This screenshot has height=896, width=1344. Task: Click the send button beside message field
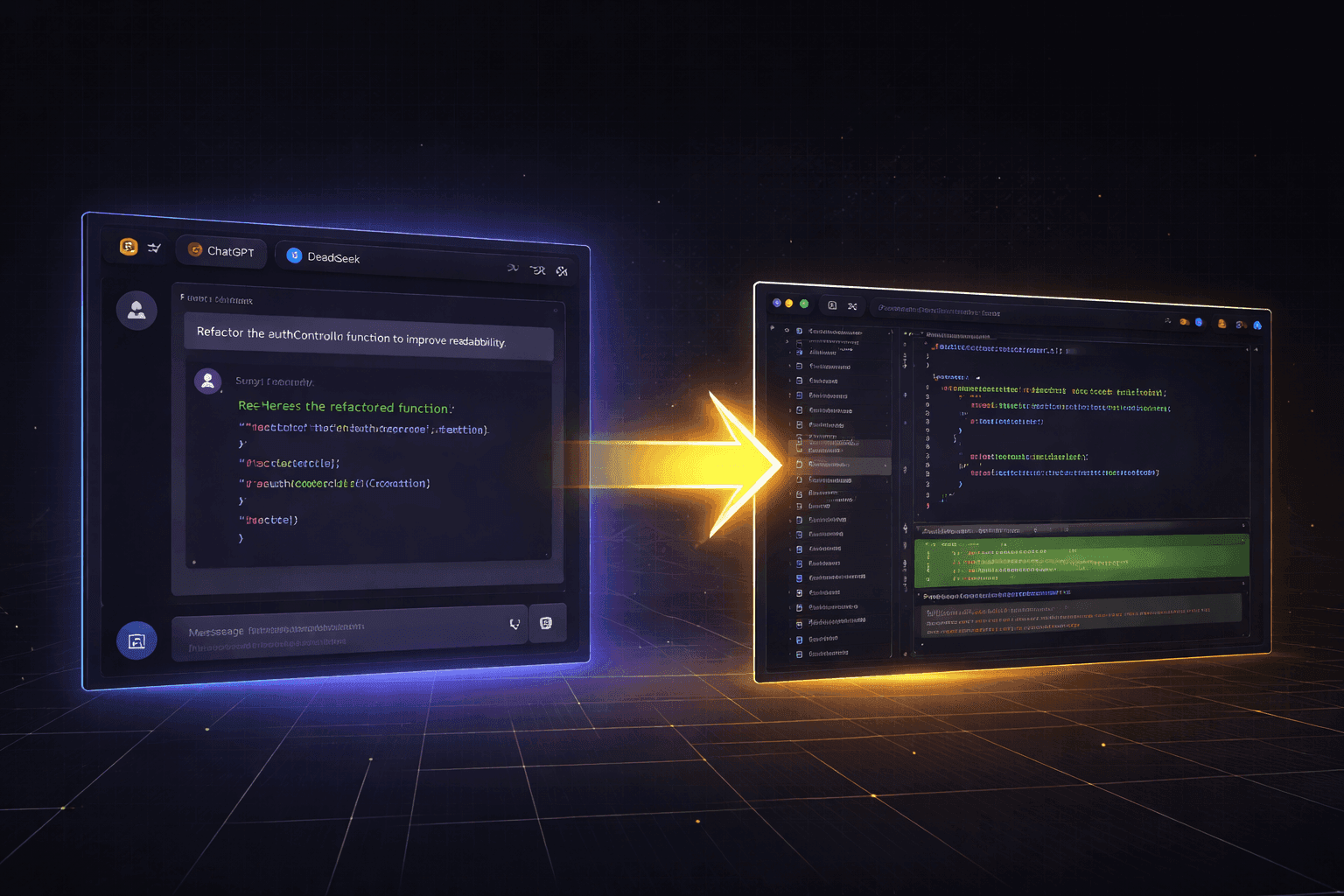pyautogui.click(x=547, y=623)
